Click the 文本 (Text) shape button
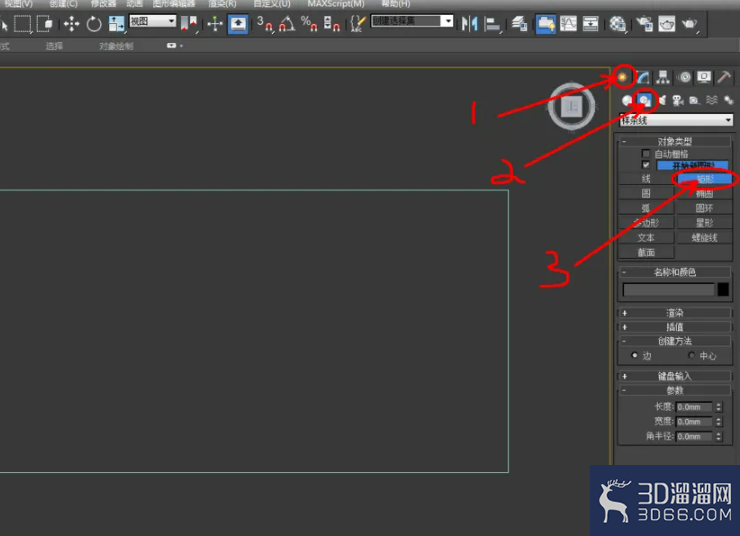This screenshot has height=536, width=740. 646,237
